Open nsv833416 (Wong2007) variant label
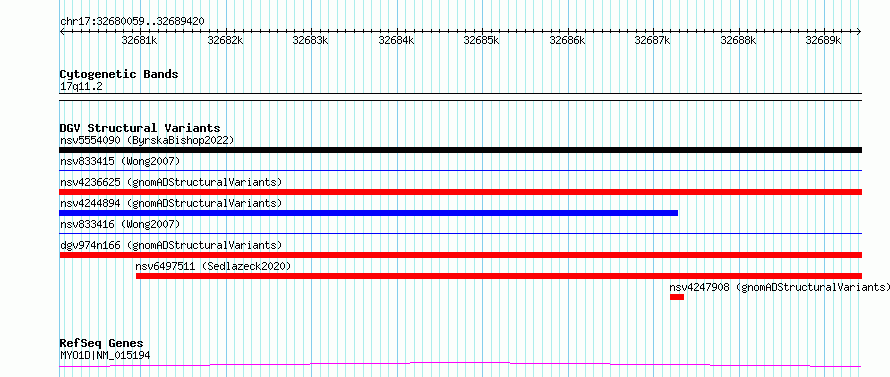This screenshot has width=890, height=377. point(120,225)
